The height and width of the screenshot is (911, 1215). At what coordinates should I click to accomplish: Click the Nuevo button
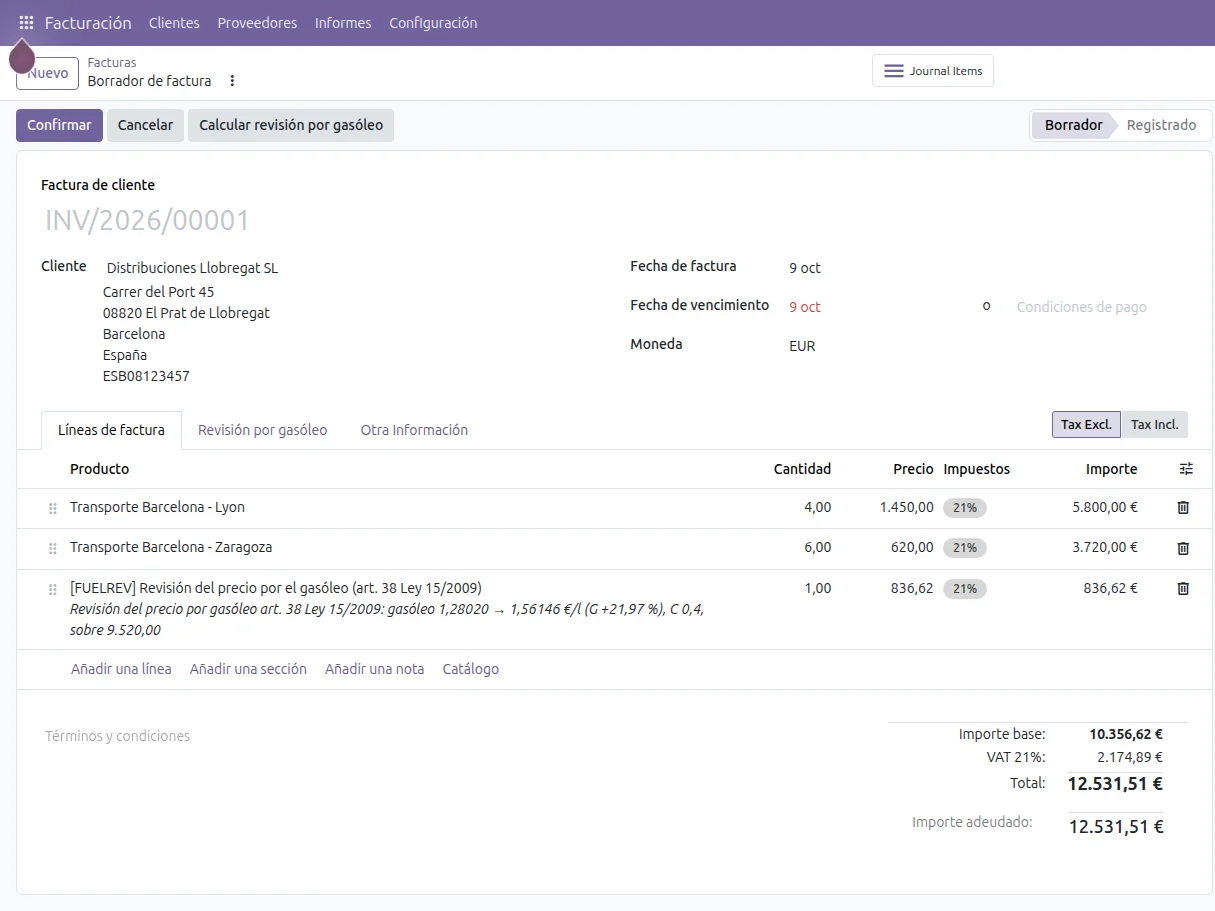click(x=48, y=73)
